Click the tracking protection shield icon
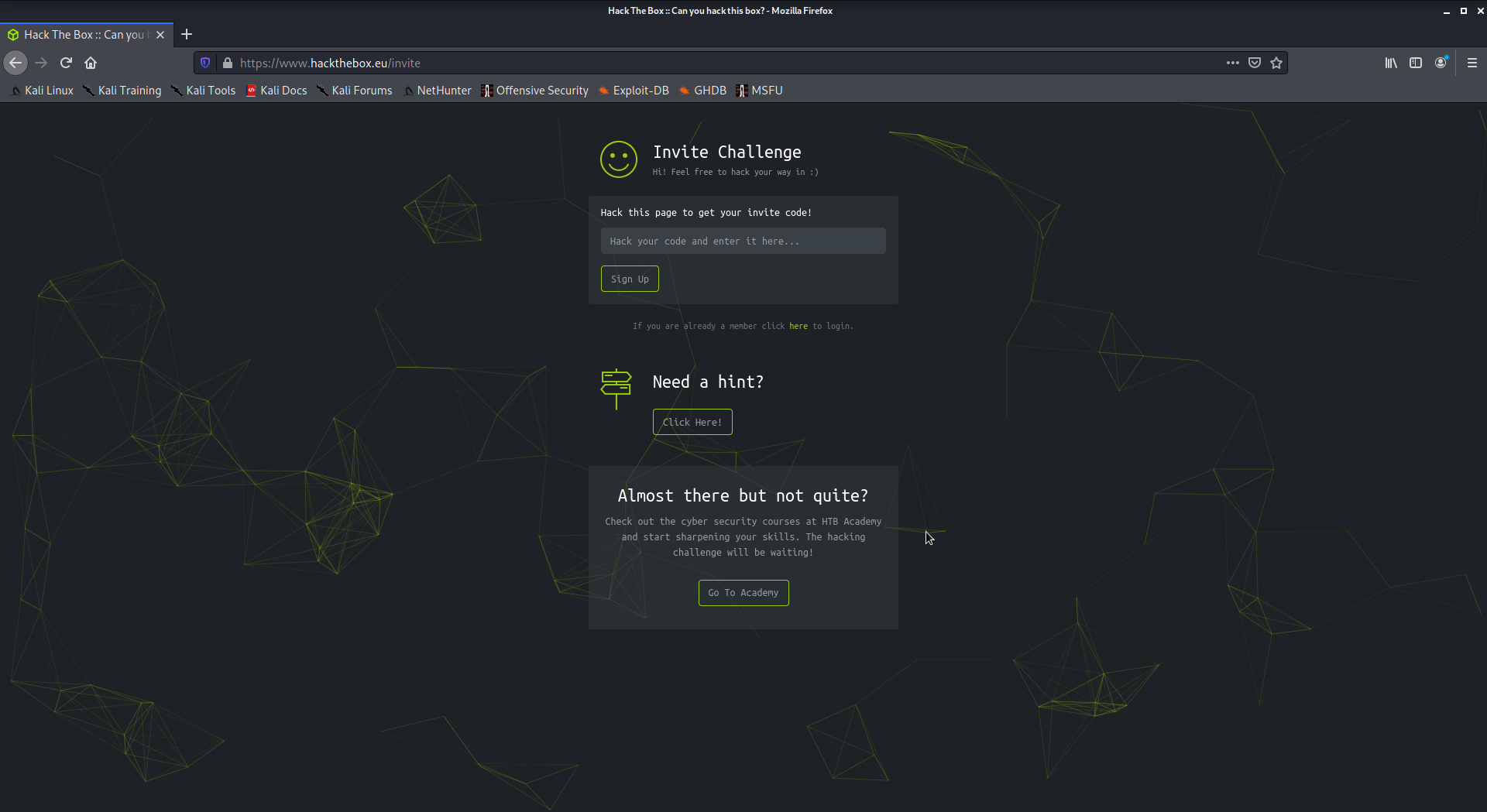This screenshot has height=812, width=1487. (x=205, y=63)
